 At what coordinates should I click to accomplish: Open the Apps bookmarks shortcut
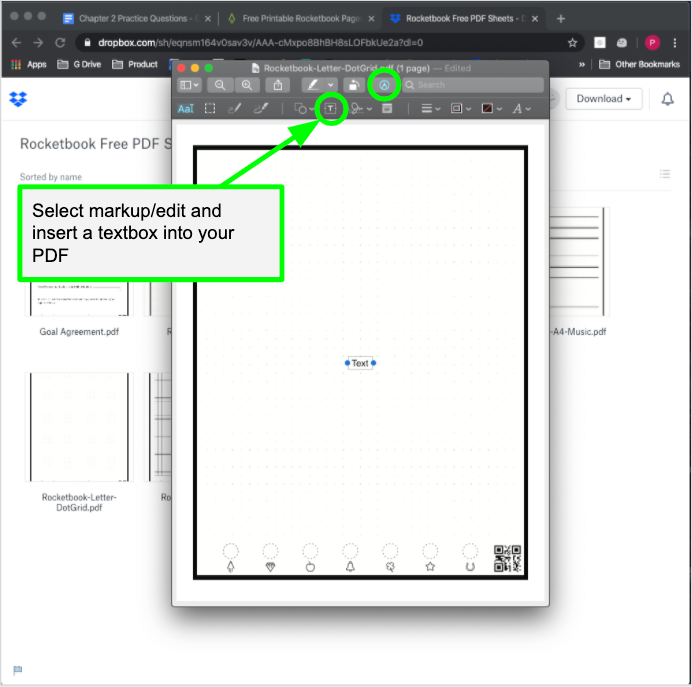29,64
